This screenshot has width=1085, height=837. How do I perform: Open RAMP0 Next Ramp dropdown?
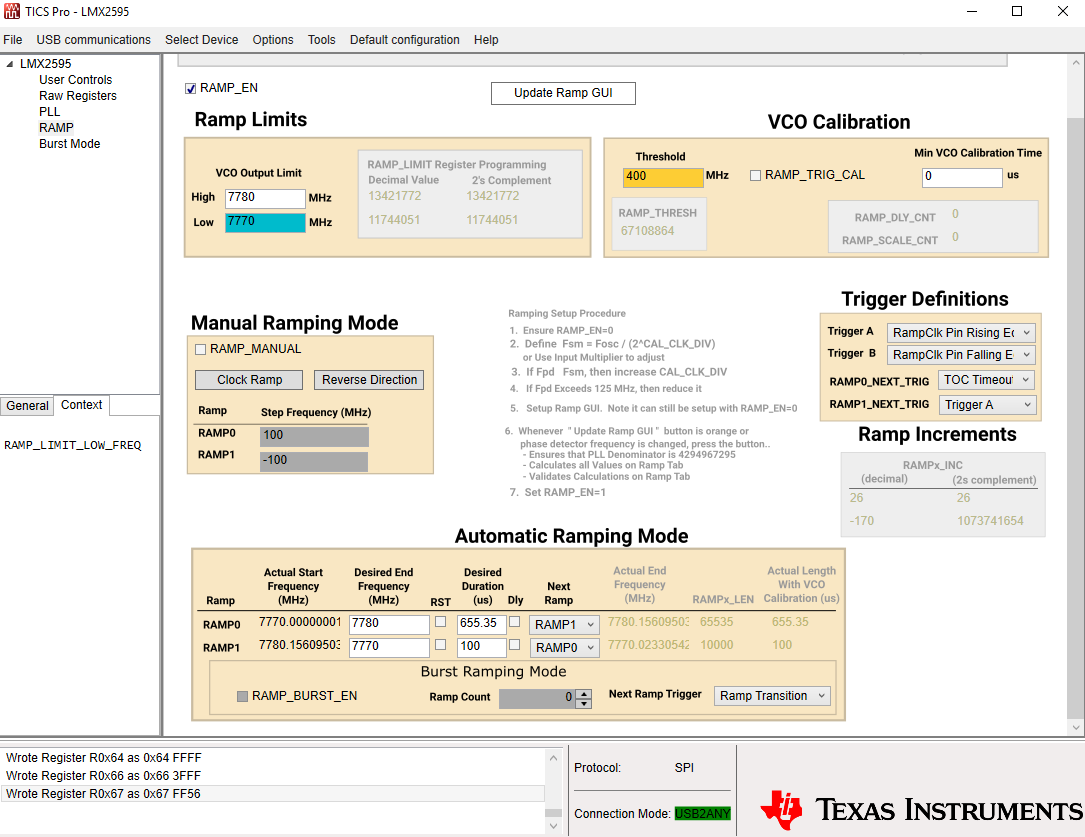pyautogui.click(x=564, y=625)
